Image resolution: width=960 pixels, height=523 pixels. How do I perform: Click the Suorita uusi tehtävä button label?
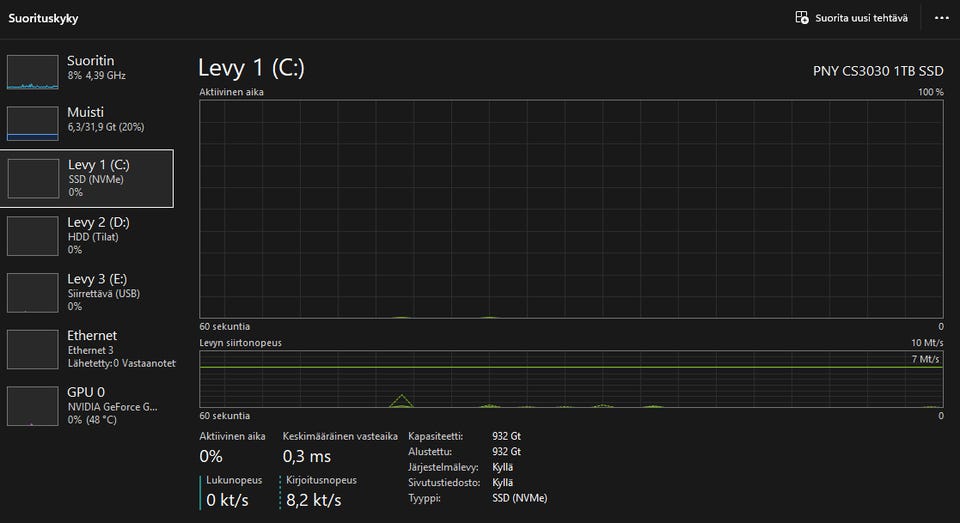tap(861, 18)
